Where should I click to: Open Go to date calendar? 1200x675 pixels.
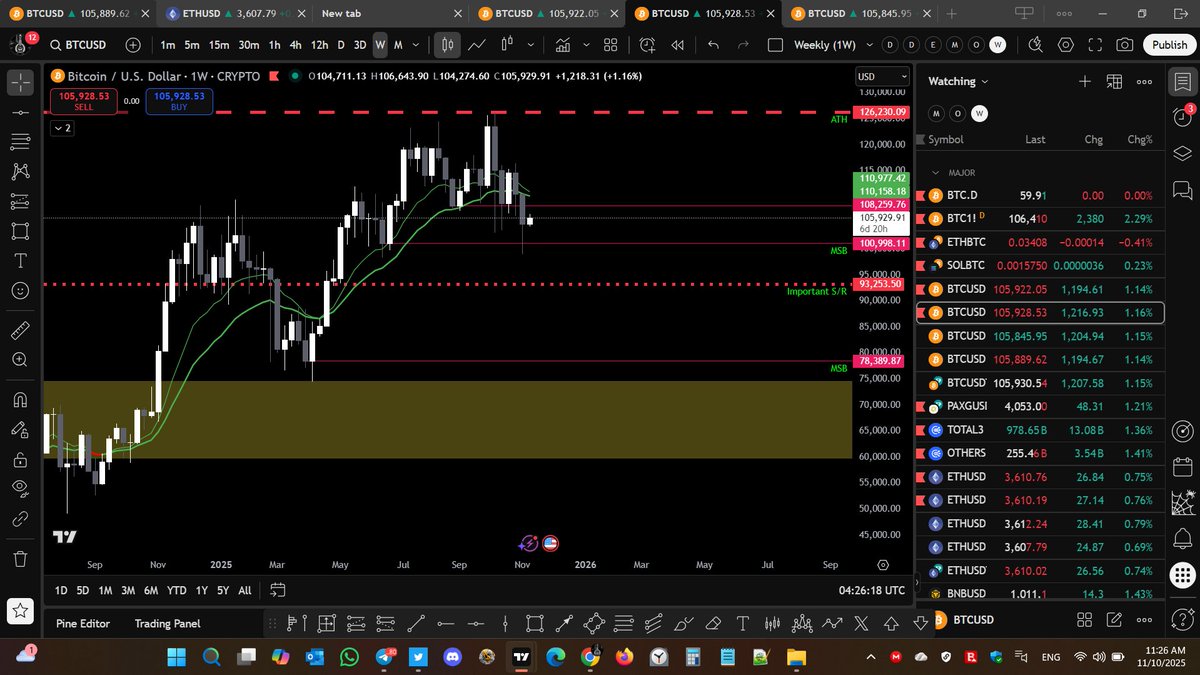pos(278,590)
